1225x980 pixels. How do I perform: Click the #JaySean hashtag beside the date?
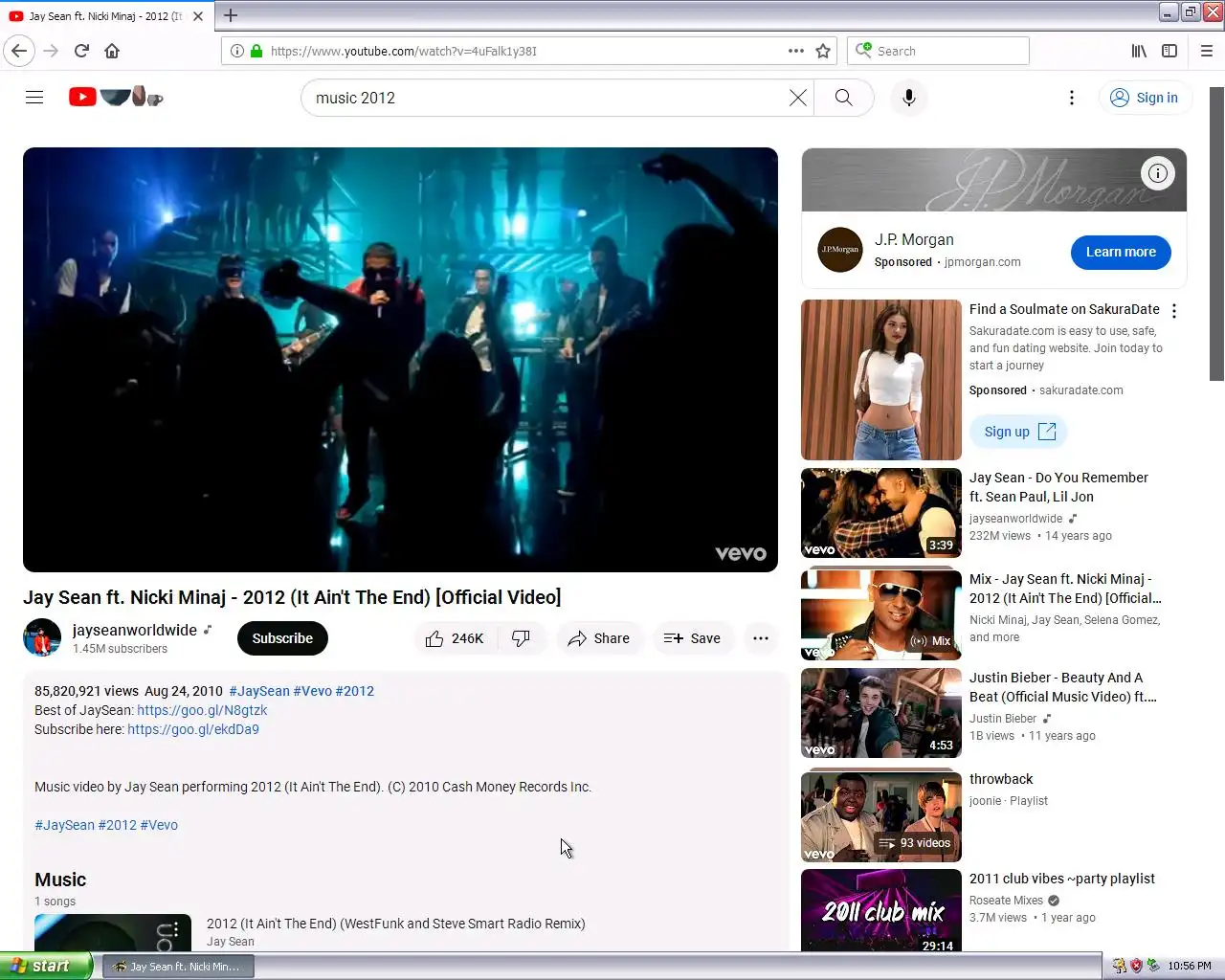[259, 691]
